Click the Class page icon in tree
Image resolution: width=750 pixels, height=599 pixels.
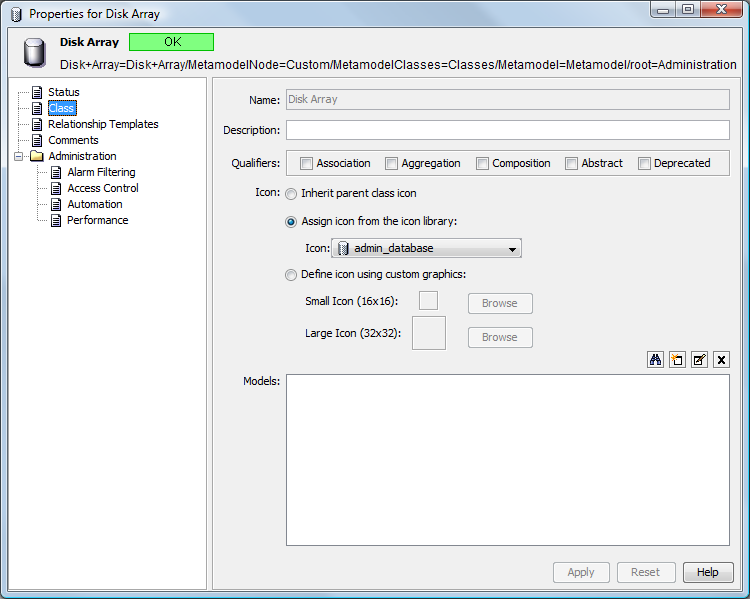[x=37, y=108]
